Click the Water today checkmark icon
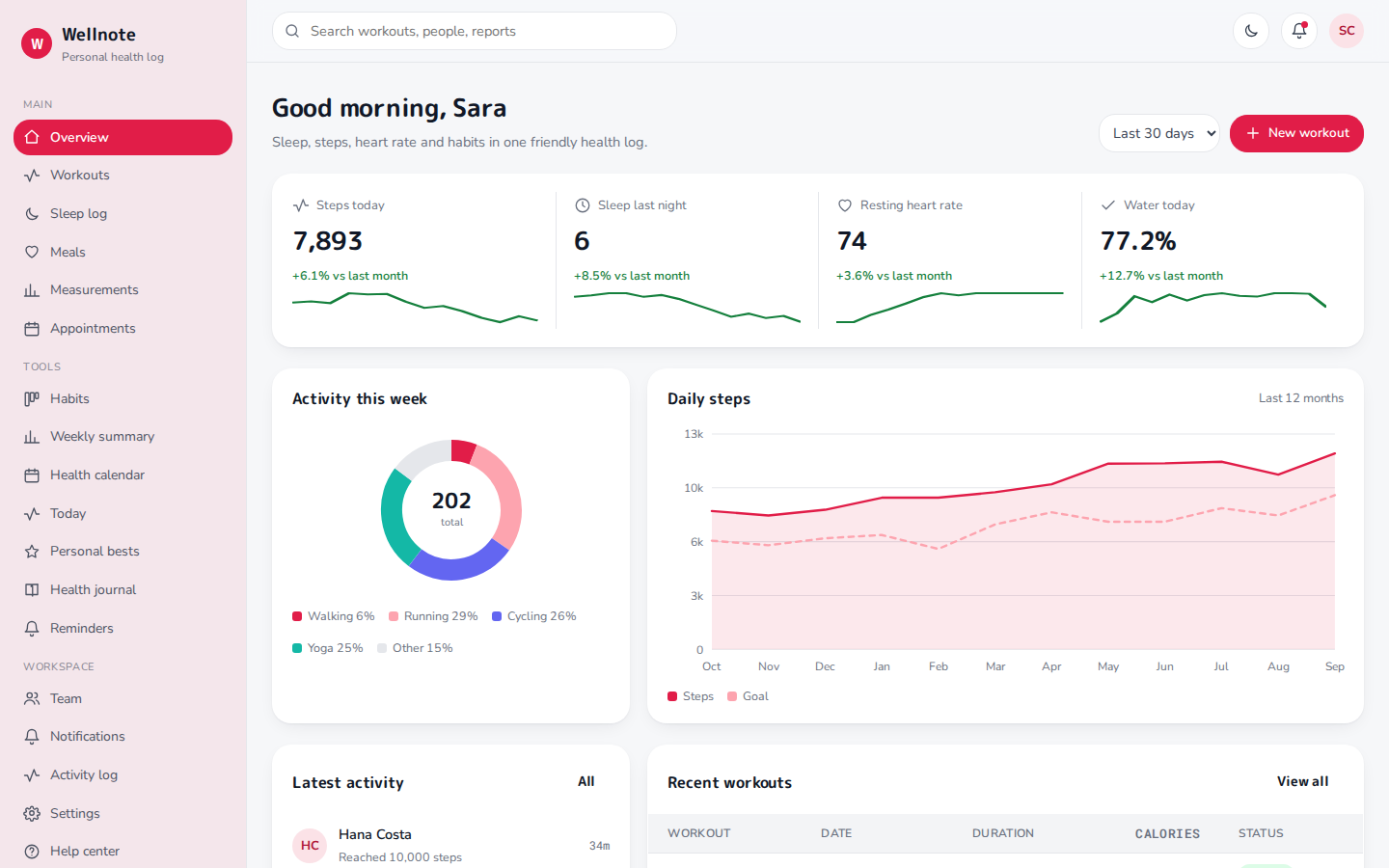The height and width of the screenshot is (868, 1389). [1108, 205]
